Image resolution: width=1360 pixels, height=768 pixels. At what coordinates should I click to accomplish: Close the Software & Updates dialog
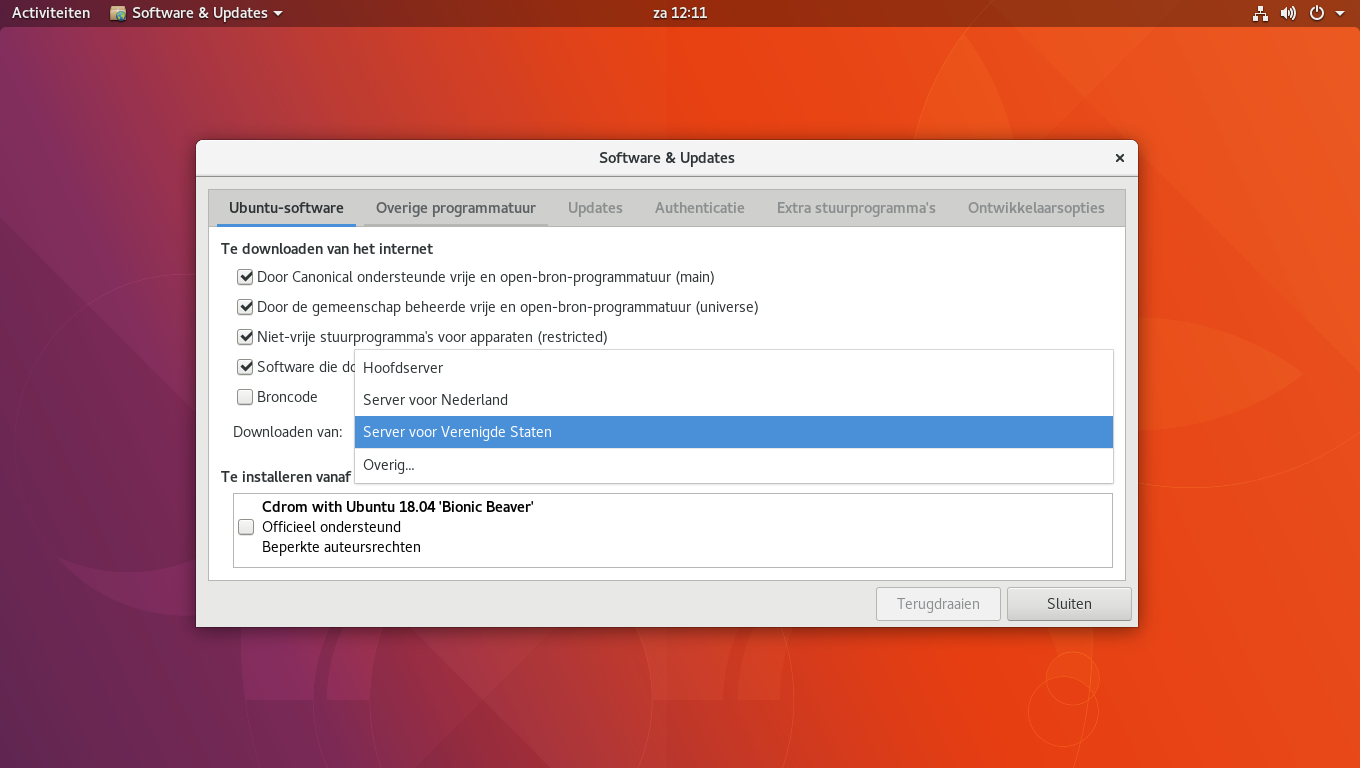(1120, 158)
